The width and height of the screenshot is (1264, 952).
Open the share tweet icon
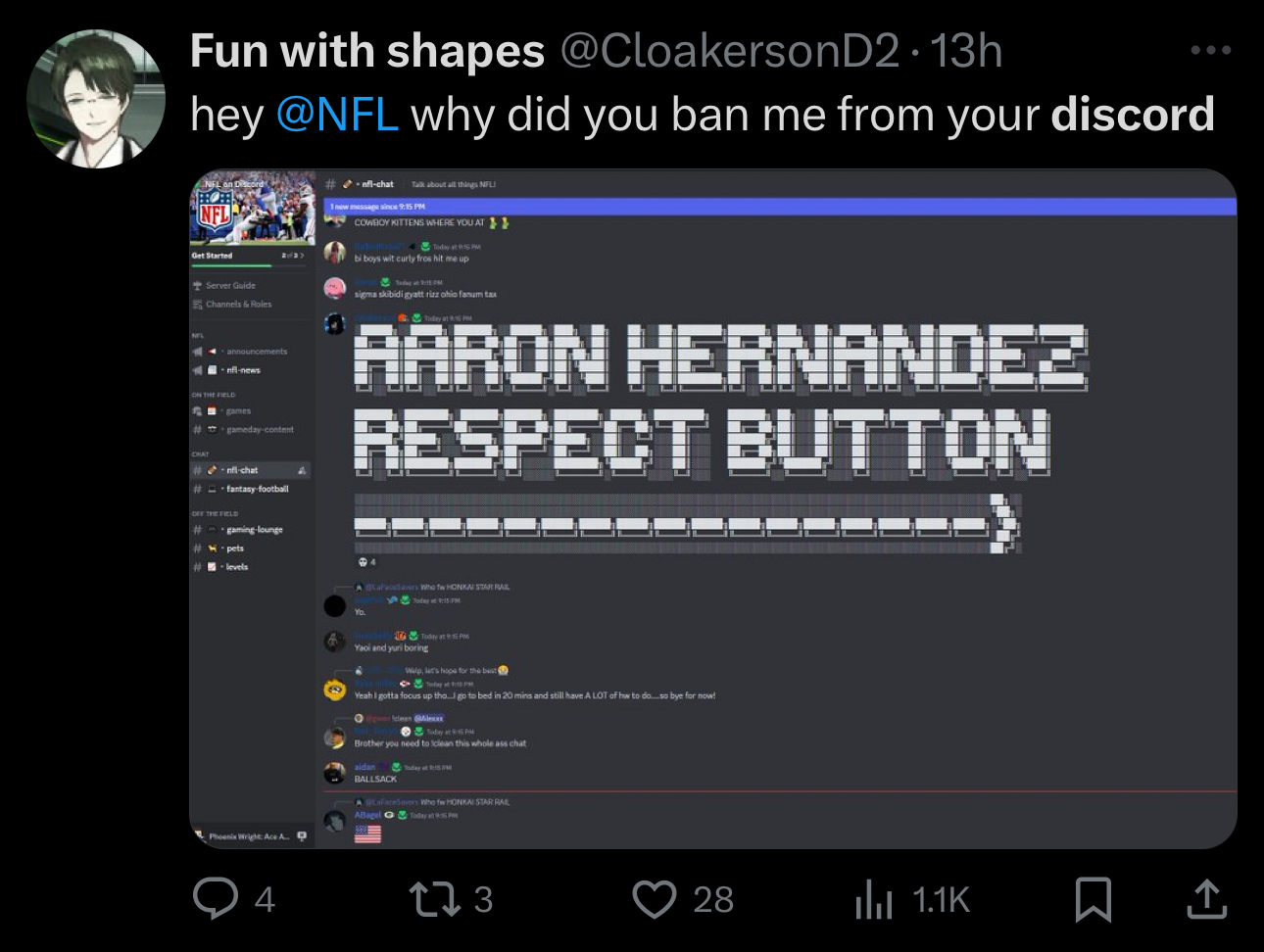1207,899
